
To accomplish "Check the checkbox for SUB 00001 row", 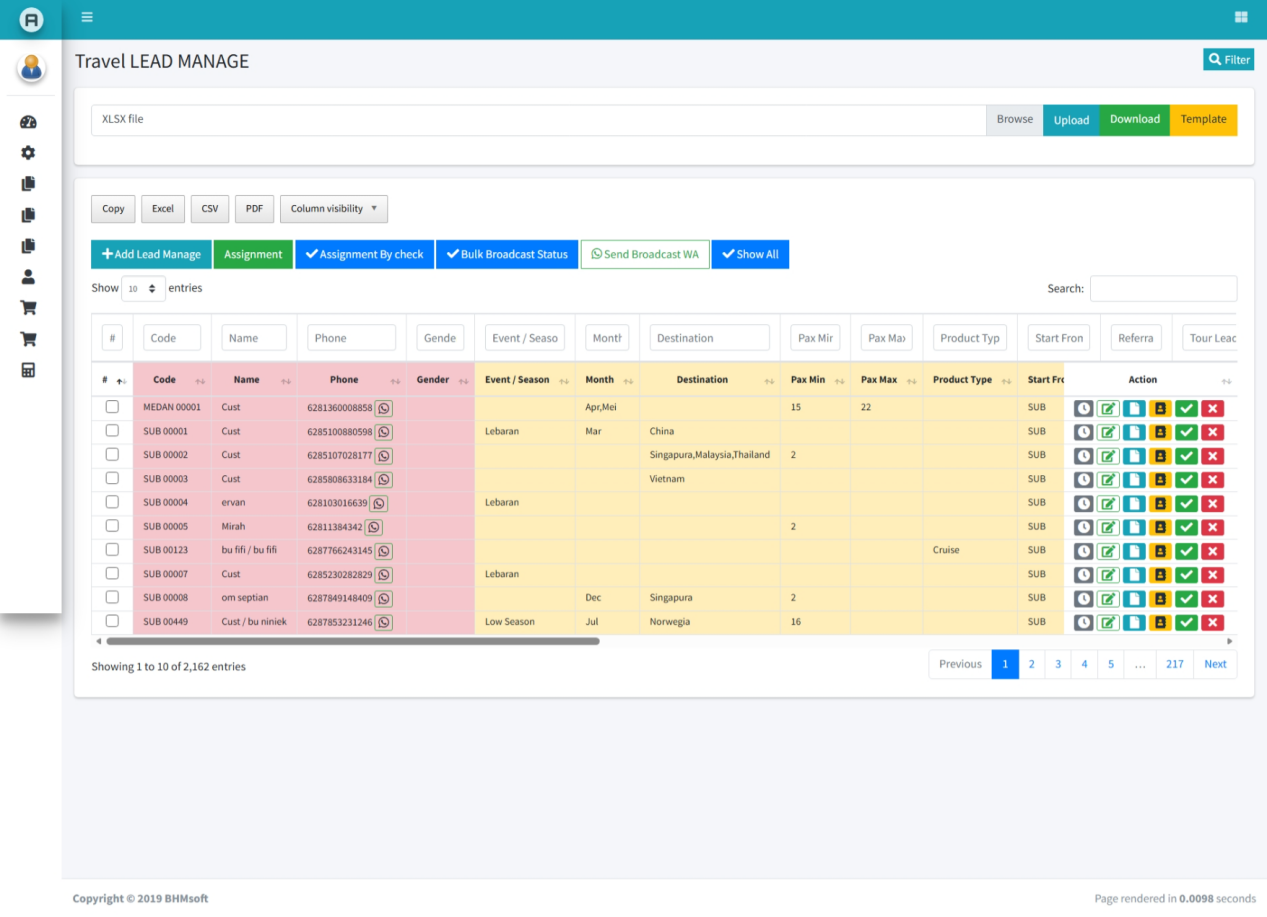I will 112,430.
